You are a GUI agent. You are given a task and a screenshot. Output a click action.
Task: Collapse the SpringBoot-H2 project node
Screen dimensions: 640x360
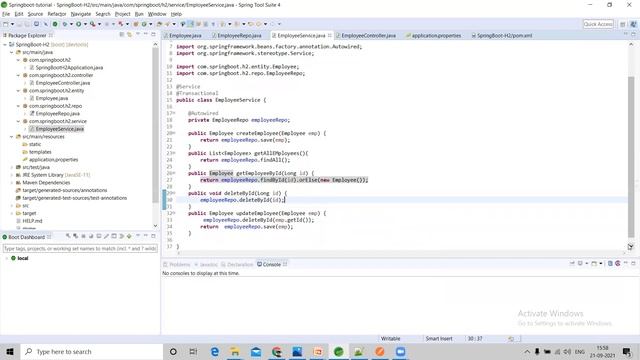point(5,44)
